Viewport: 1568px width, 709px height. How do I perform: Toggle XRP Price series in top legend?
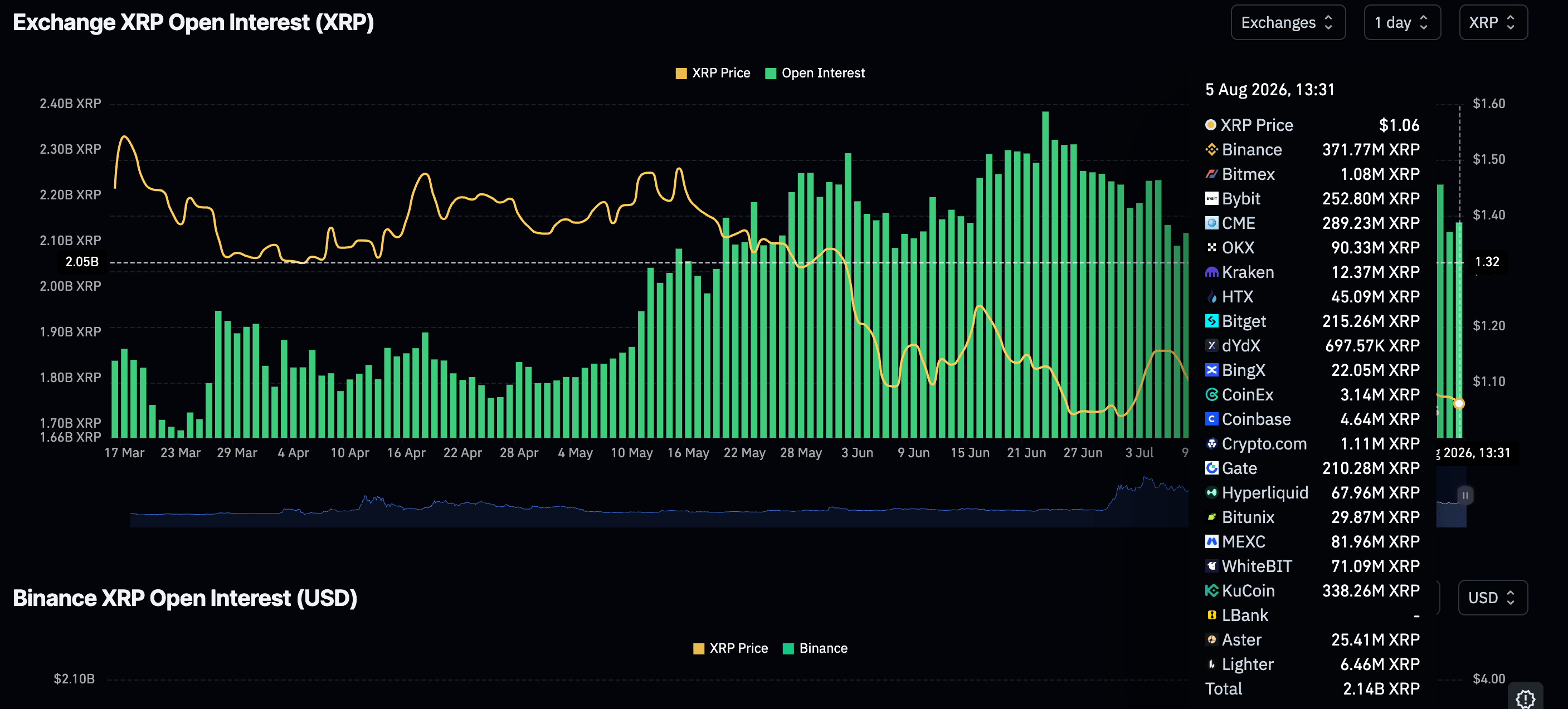(713, 73)
